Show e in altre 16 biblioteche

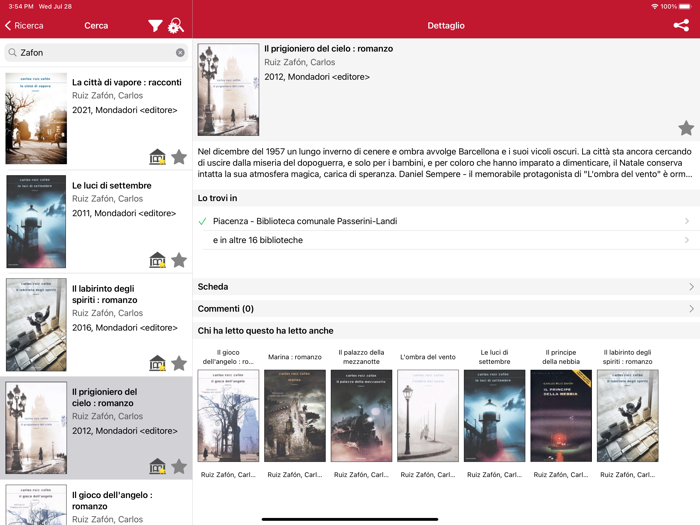tap(258, 240)
